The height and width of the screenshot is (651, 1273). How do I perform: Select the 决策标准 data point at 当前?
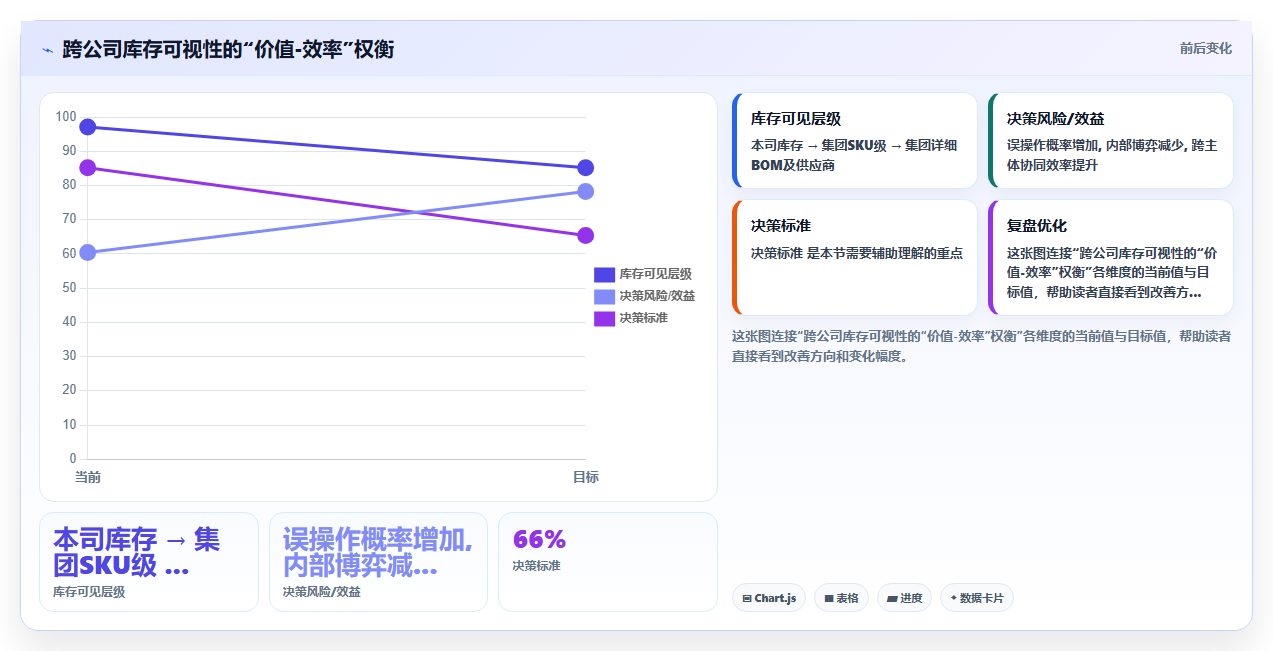(x=88, y=168)
